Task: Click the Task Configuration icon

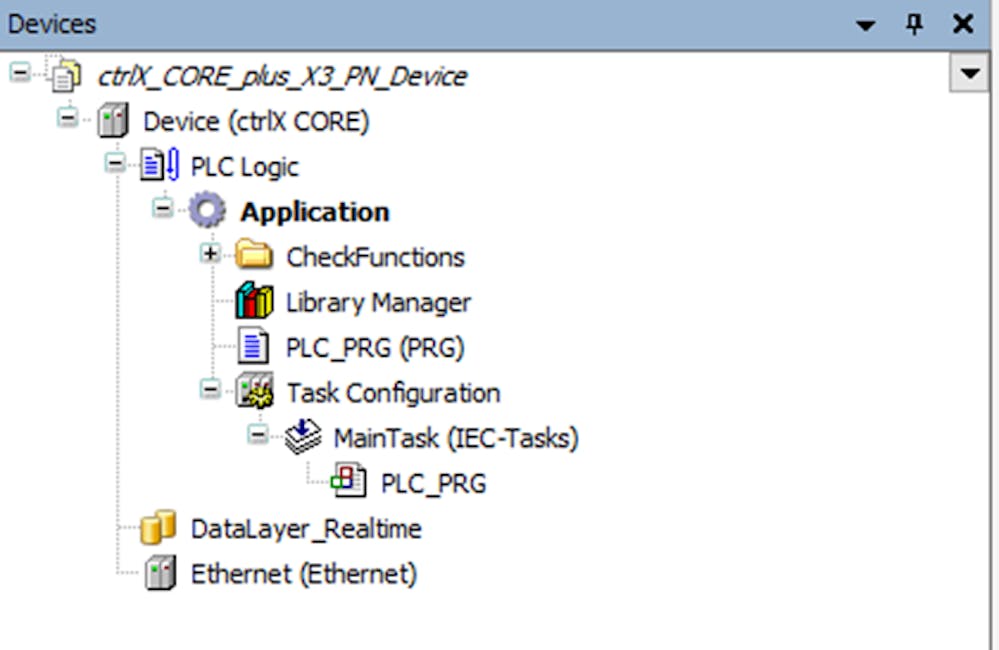Action: (x=254, y=391)
